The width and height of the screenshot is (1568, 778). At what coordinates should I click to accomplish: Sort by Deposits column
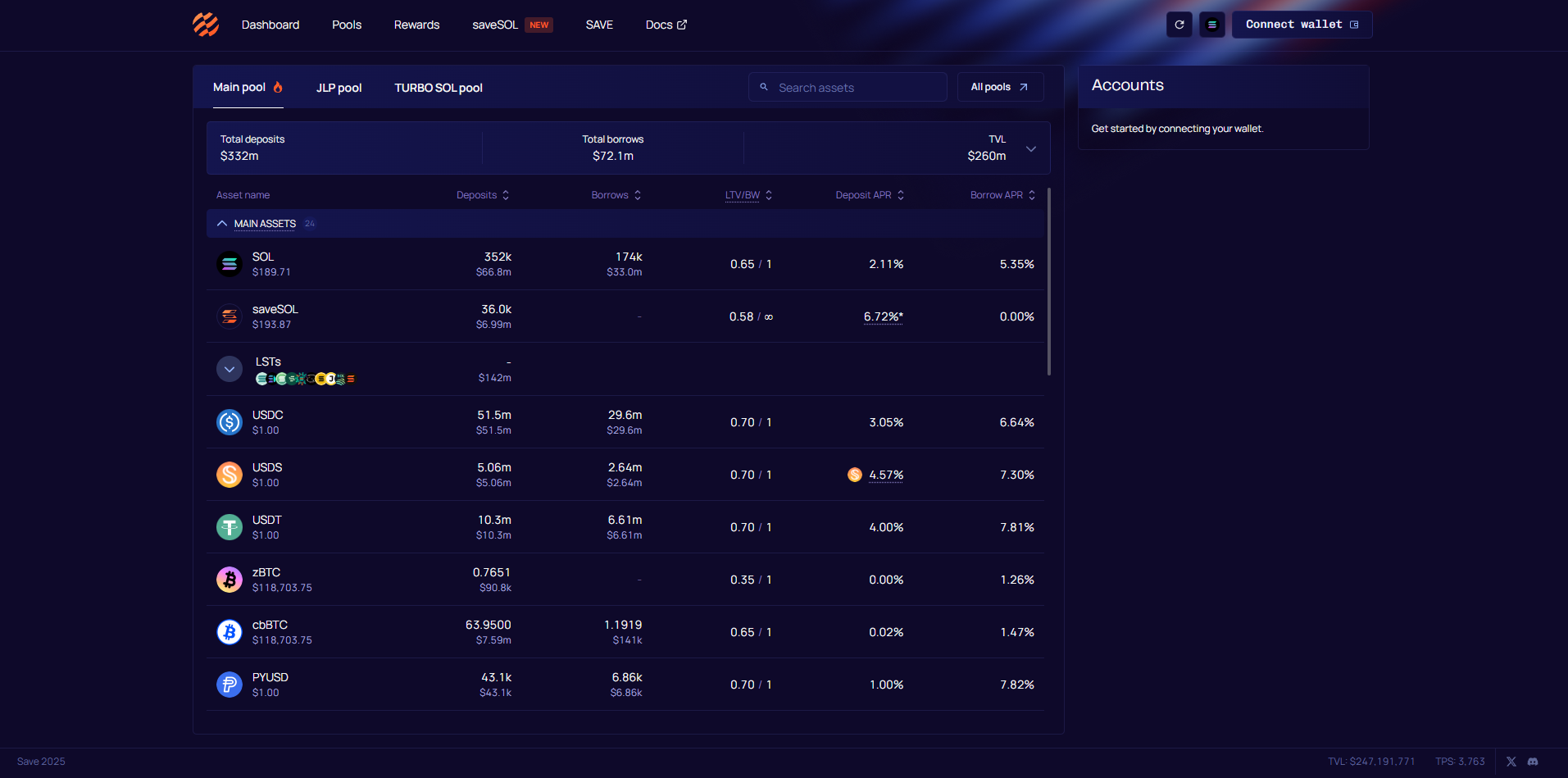pos(483,195)
